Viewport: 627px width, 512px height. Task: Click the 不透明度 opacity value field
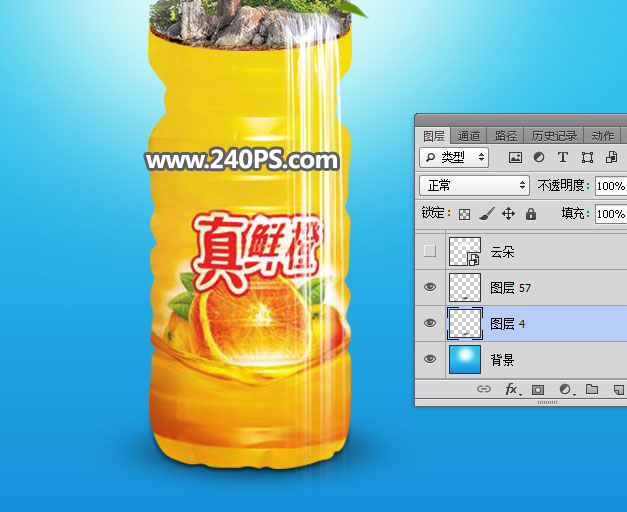pyautogui.click(x=610, y=186)
